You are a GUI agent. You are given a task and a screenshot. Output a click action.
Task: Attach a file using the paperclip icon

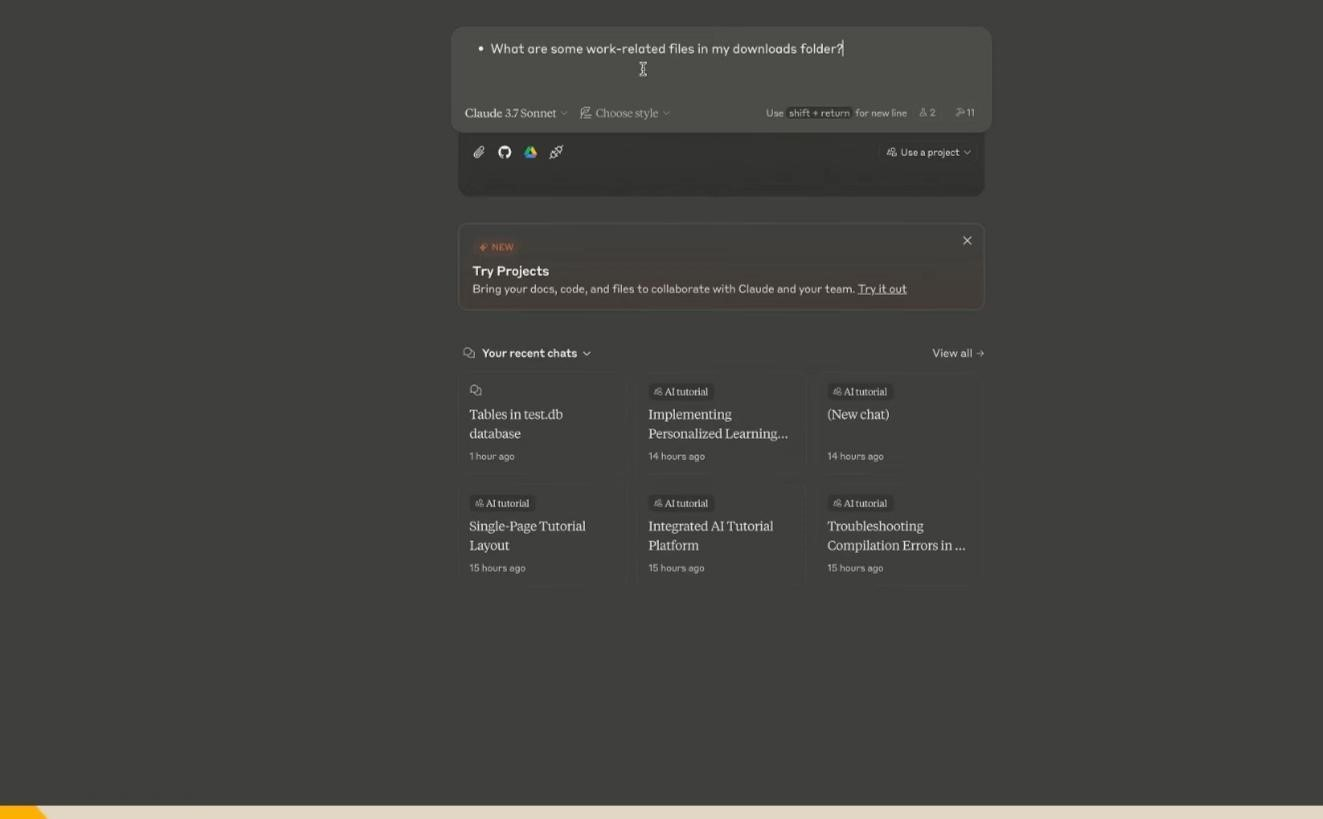[x=479, y=152]
